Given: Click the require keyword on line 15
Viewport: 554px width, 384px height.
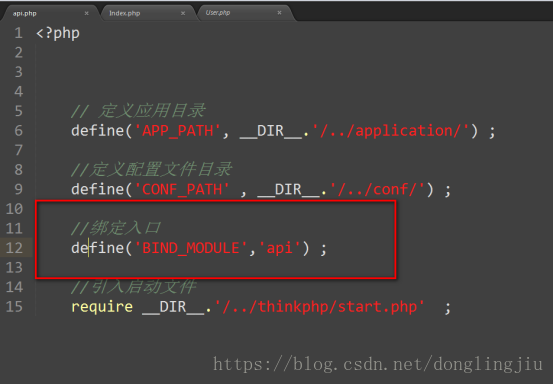Looking at the screenshot, I should point(102,307).
